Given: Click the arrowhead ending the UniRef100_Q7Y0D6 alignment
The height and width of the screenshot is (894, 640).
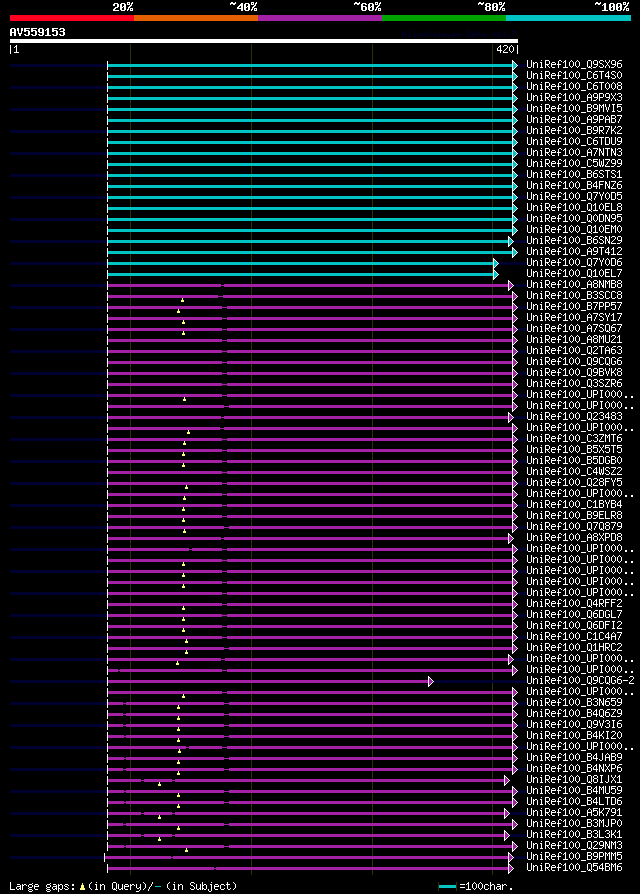Looking at the screenshot, I should [496, 263].
